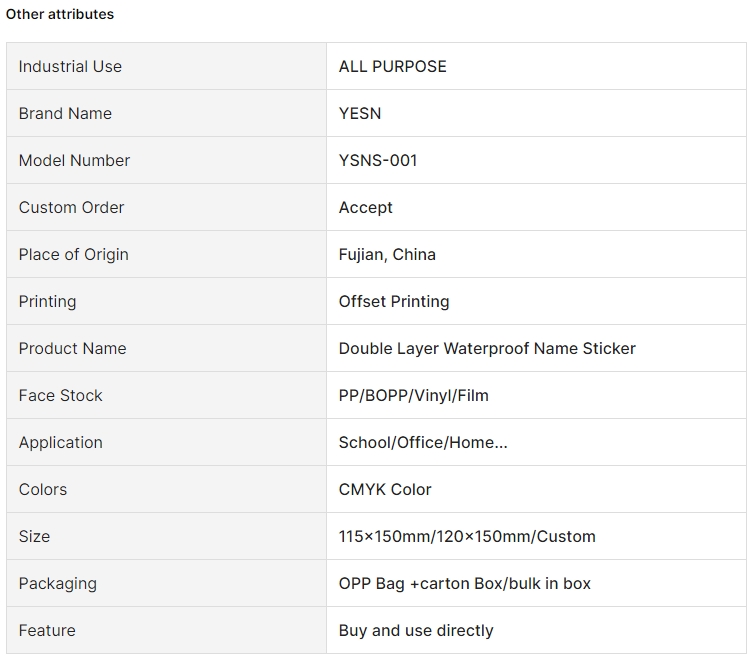Select the 115×150mm/120×150mm/Custom size value
The image size is (750, 659).
(467, 537)
